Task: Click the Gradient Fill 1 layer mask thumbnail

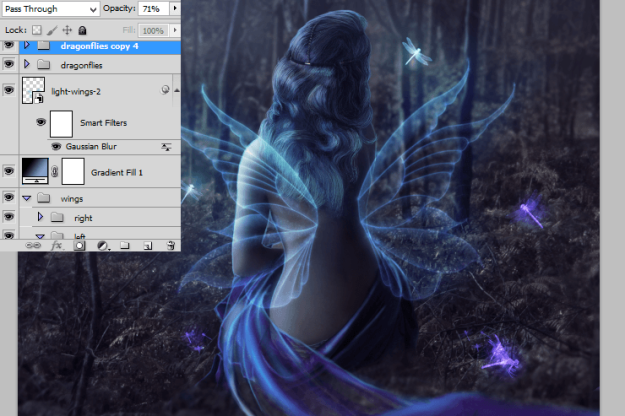Action: (73, 171)
